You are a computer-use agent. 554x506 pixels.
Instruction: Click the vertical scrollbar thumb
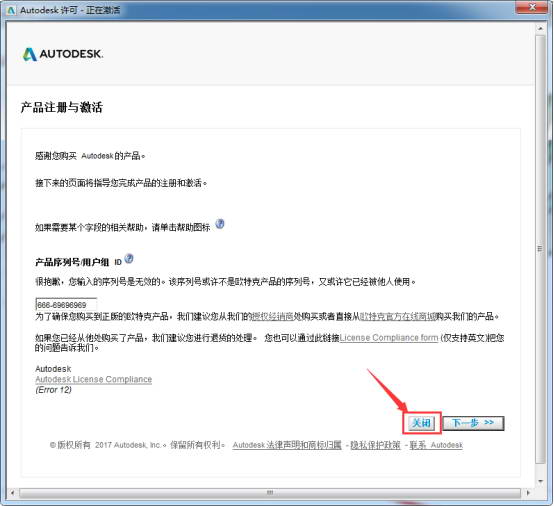(540, 249)
